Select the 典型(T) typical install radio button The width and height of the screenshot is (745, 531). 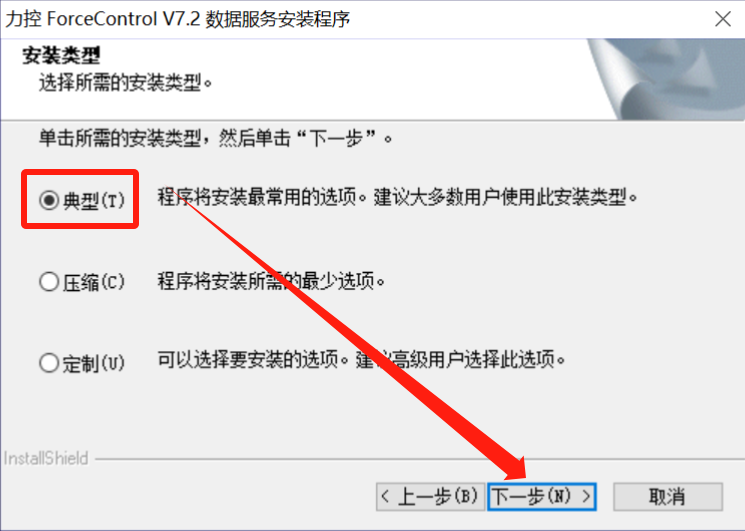82,200
